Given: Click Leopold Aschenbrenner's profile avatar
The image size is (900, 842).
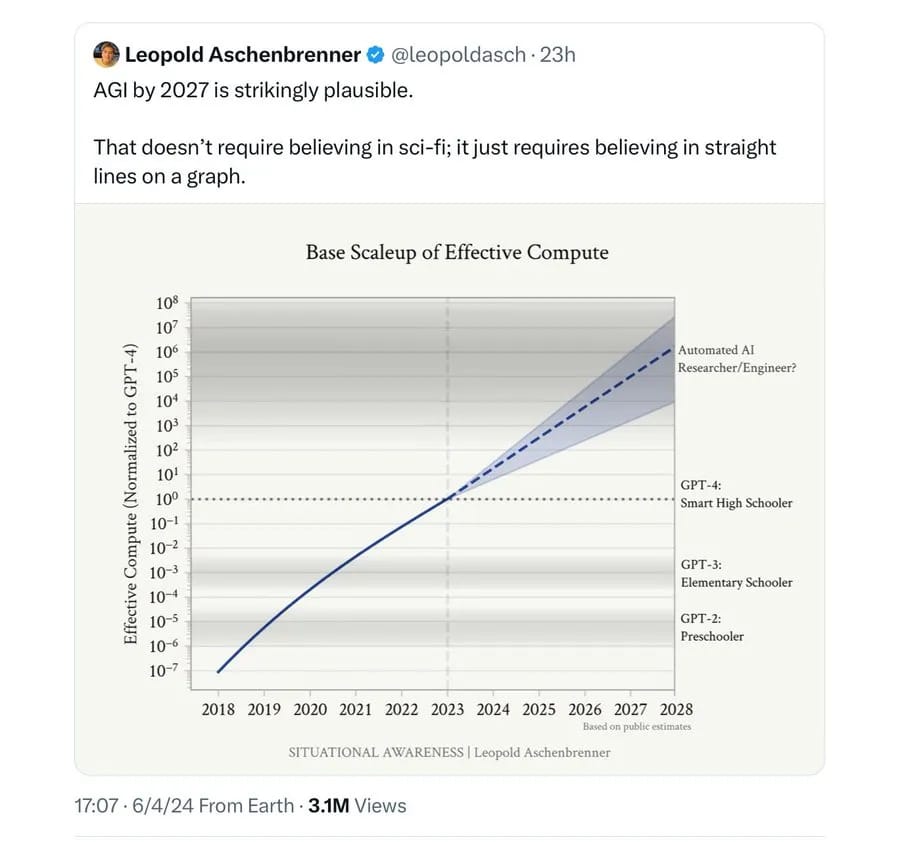Looking at the screenshot, I should coord(106,54).
